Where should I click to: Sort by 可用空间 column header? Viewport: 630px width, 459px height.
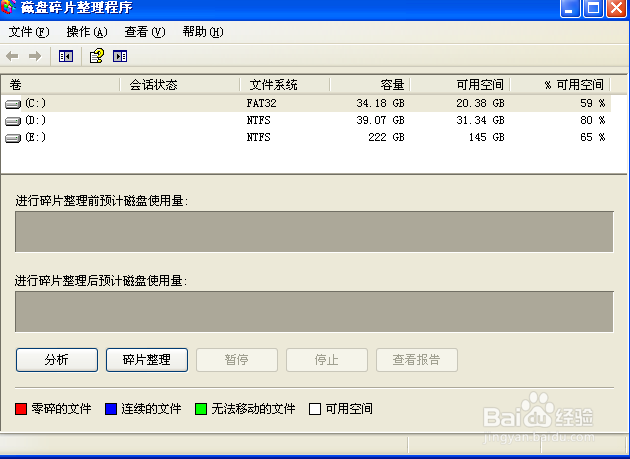[460, 85]
